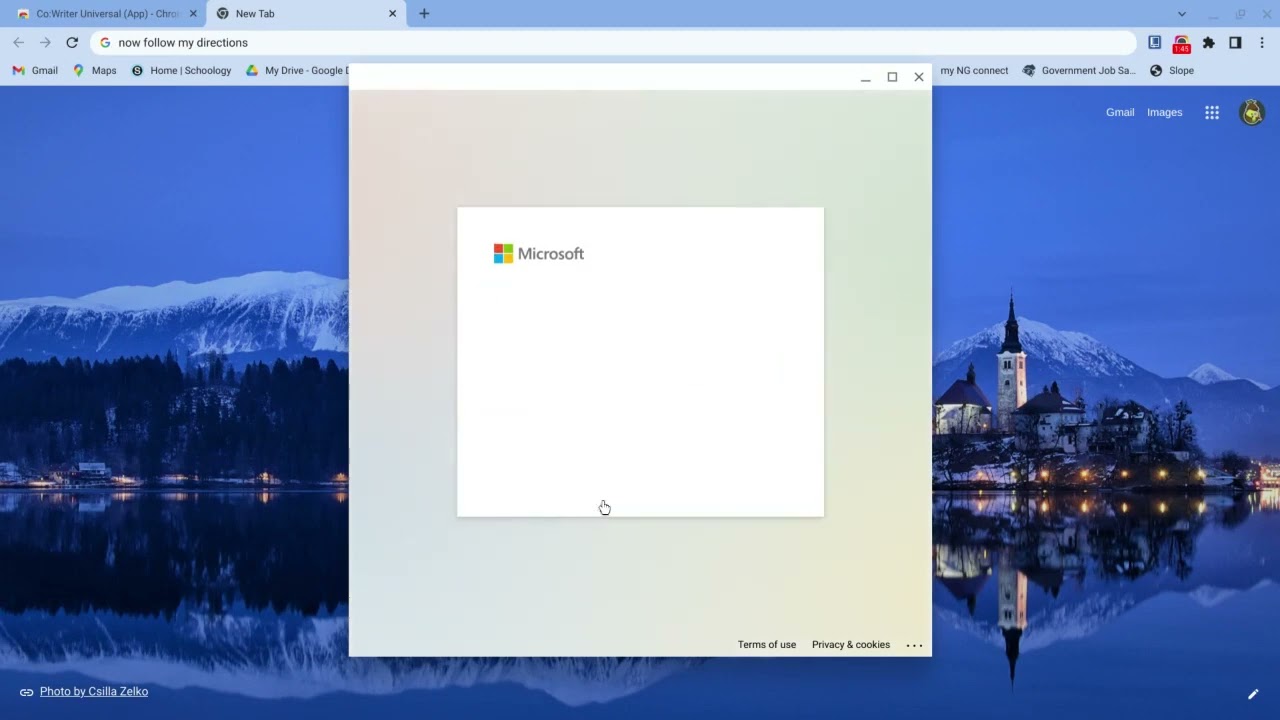Focus the address bar reading 'now follow my directions'
The height and width of the screenshot is (720, 1280).
613,43
